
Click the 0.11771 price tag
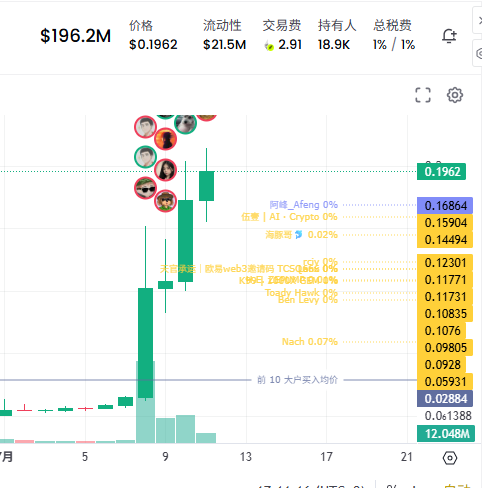pos(445,280)
